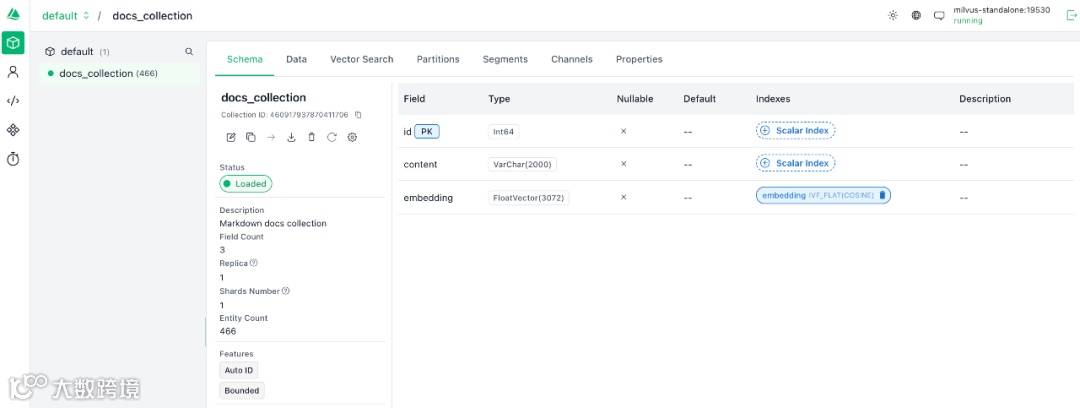The image size is (1080, 408).
Task: Refresh the docs_collection schema
Action: (332, 137)
